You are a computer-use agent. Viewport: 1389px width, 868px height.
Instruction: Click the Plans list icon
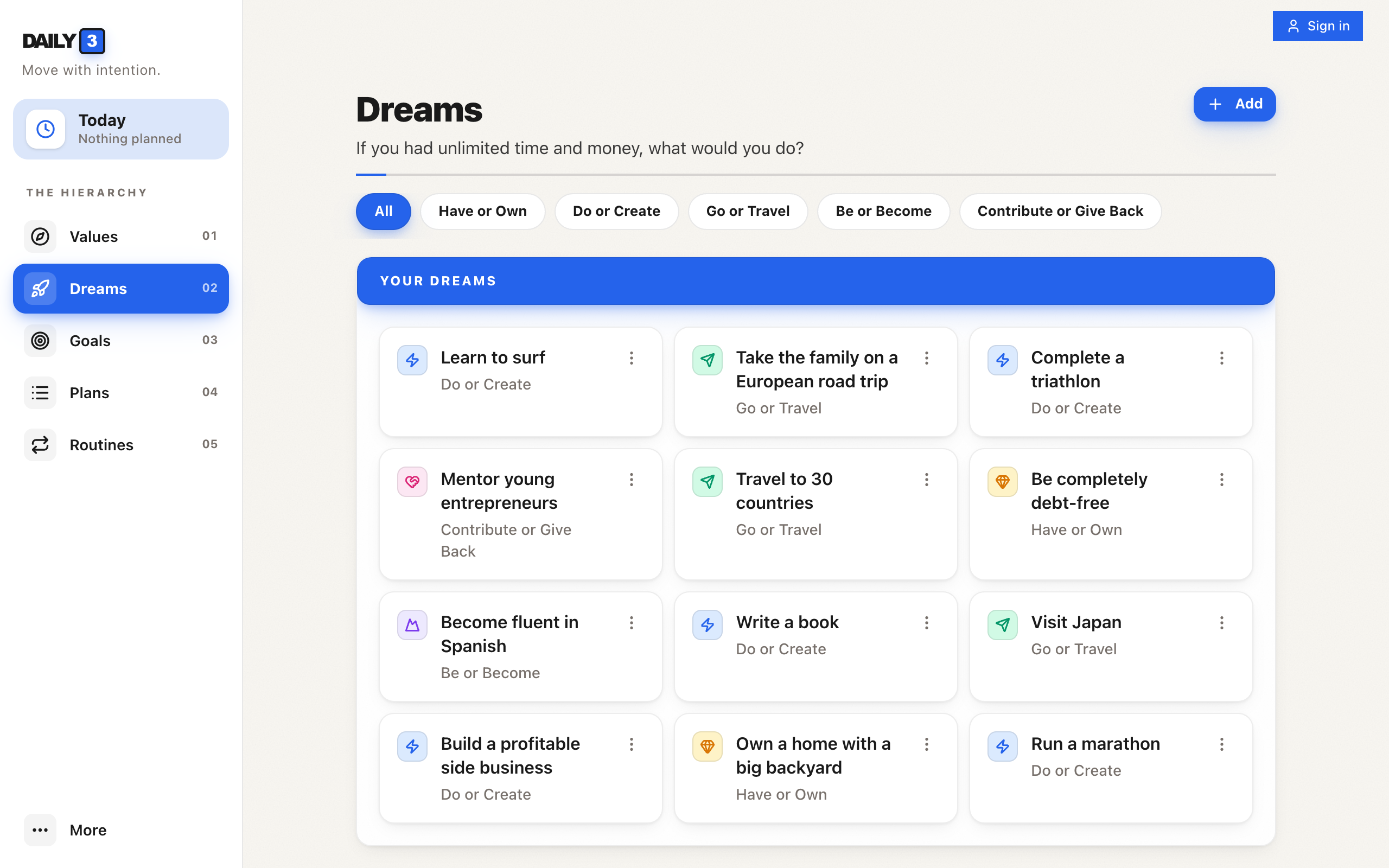(x=40, y=393)
